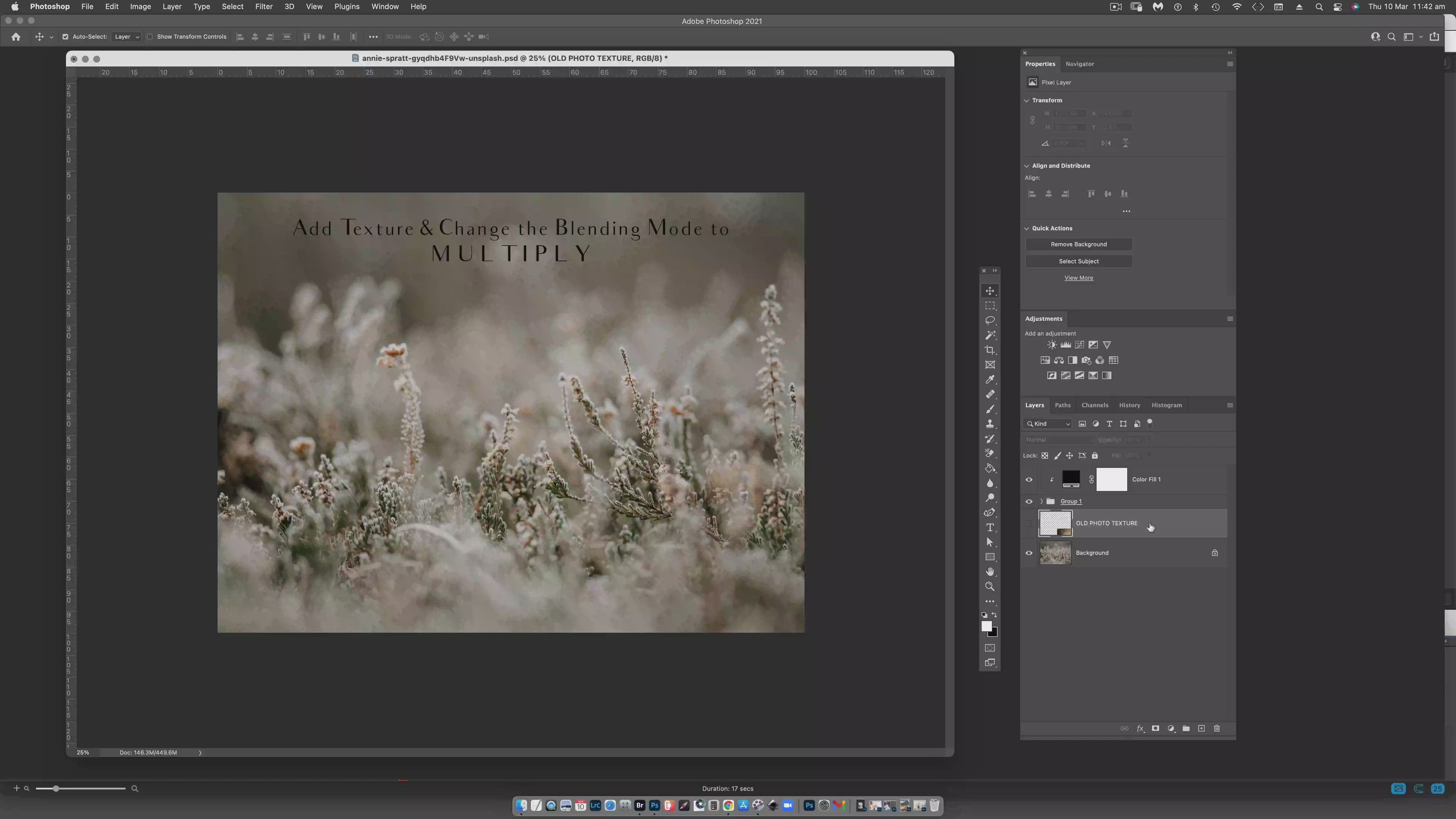Open the Auto-Select Layer dropdown
Viewport: 1456px width, 819px height.
click(x=127, y=37)
